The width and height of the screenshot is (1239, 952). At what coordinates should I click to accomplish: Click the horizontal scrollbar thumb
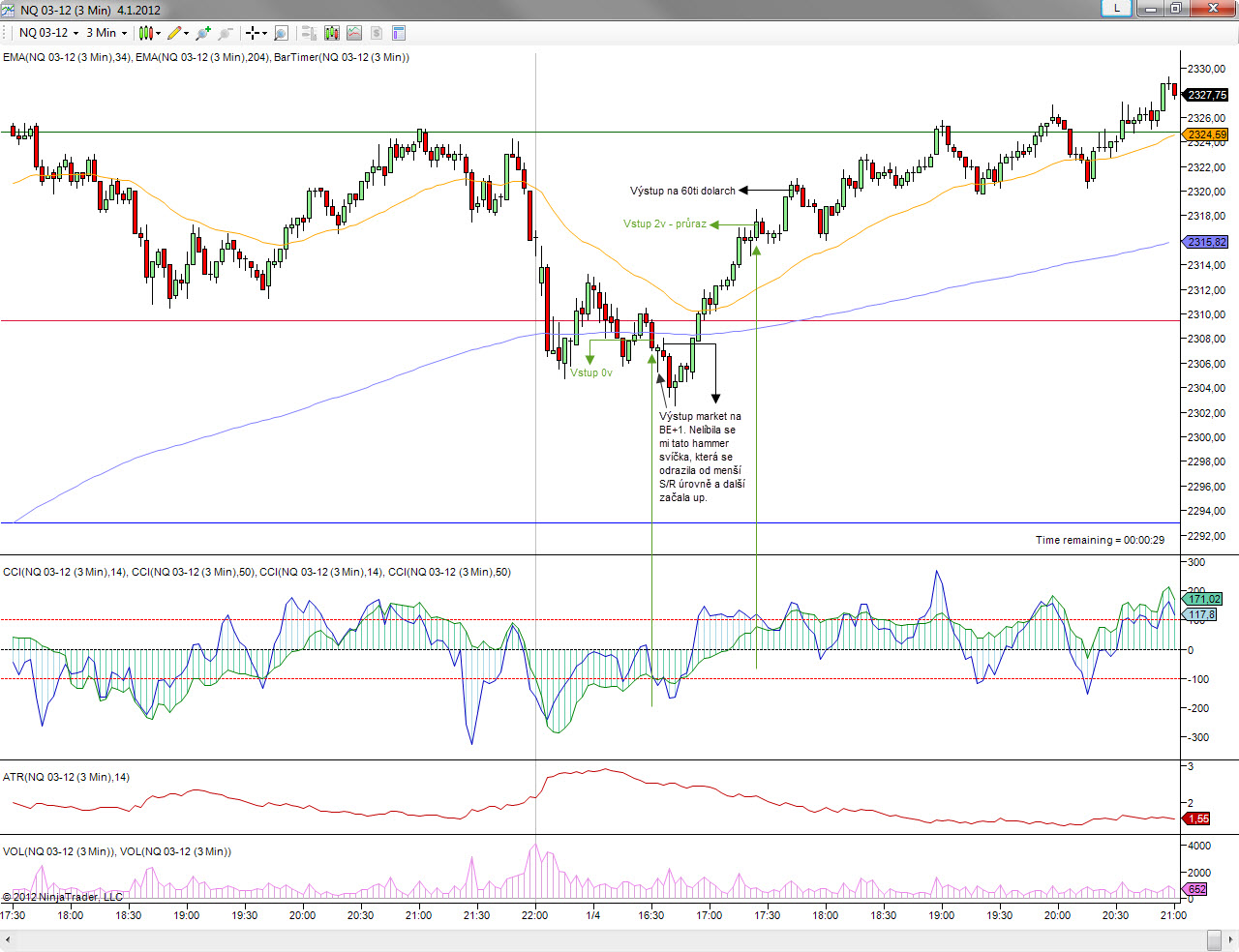click(x=1214, y=940)
